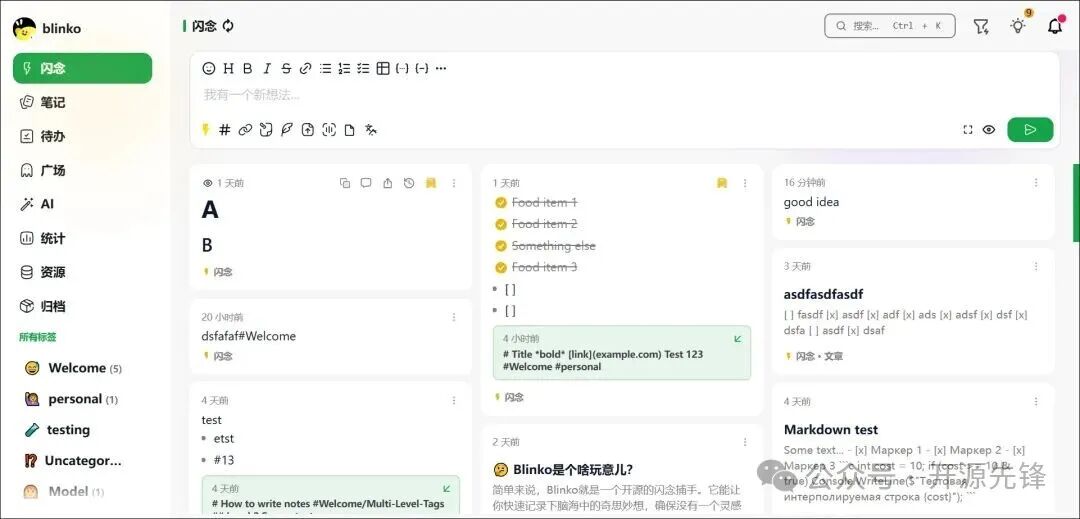Uncheck the Something else checkbox

(501, 246)
